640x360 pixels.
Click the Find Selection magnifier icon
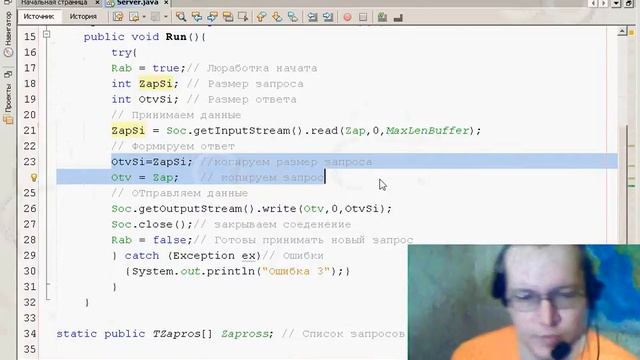click(x=181, y=17)
